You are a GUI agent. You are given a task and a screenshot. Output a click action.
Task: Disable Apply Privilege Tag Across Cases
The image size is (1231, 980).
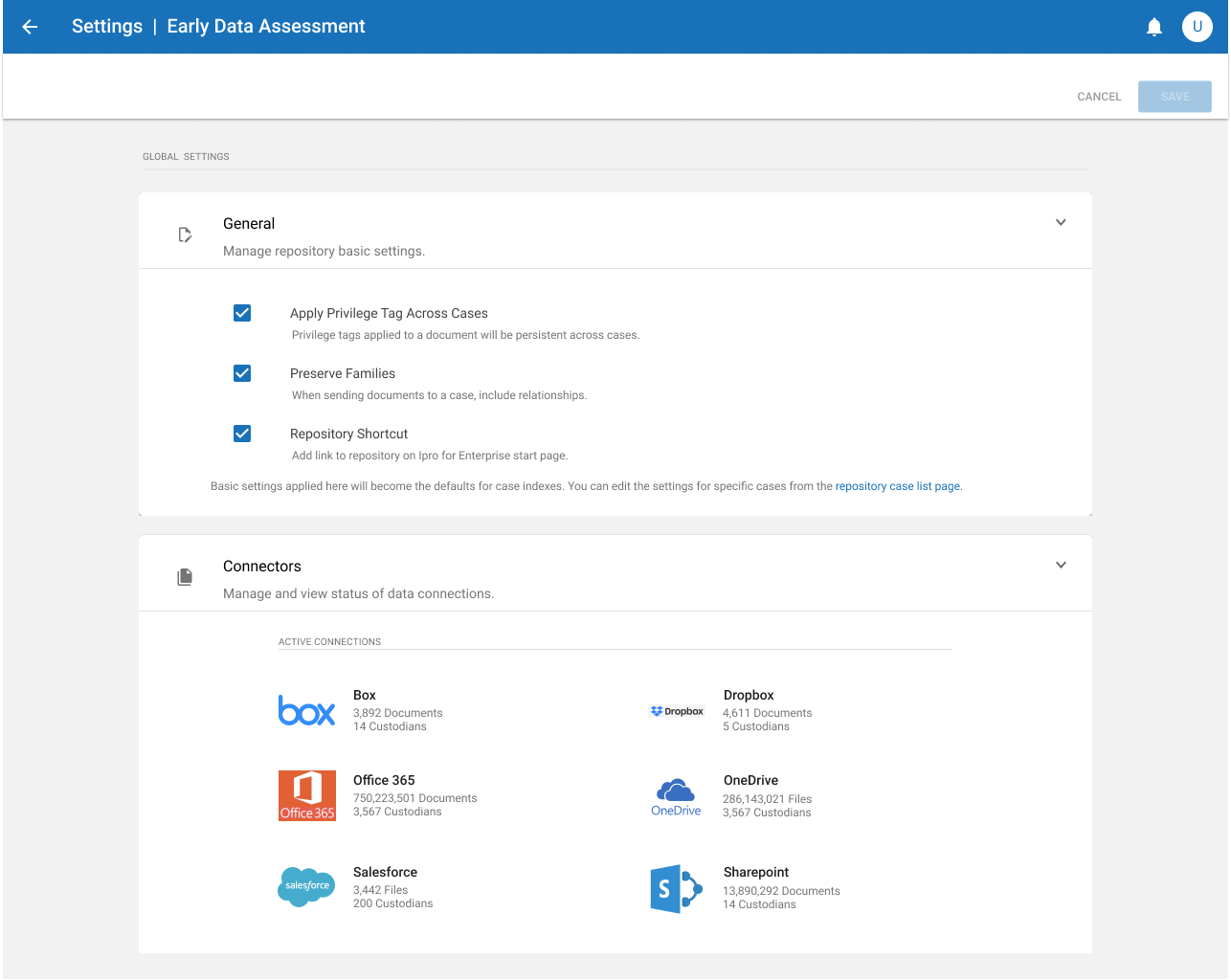coord(242,313)
